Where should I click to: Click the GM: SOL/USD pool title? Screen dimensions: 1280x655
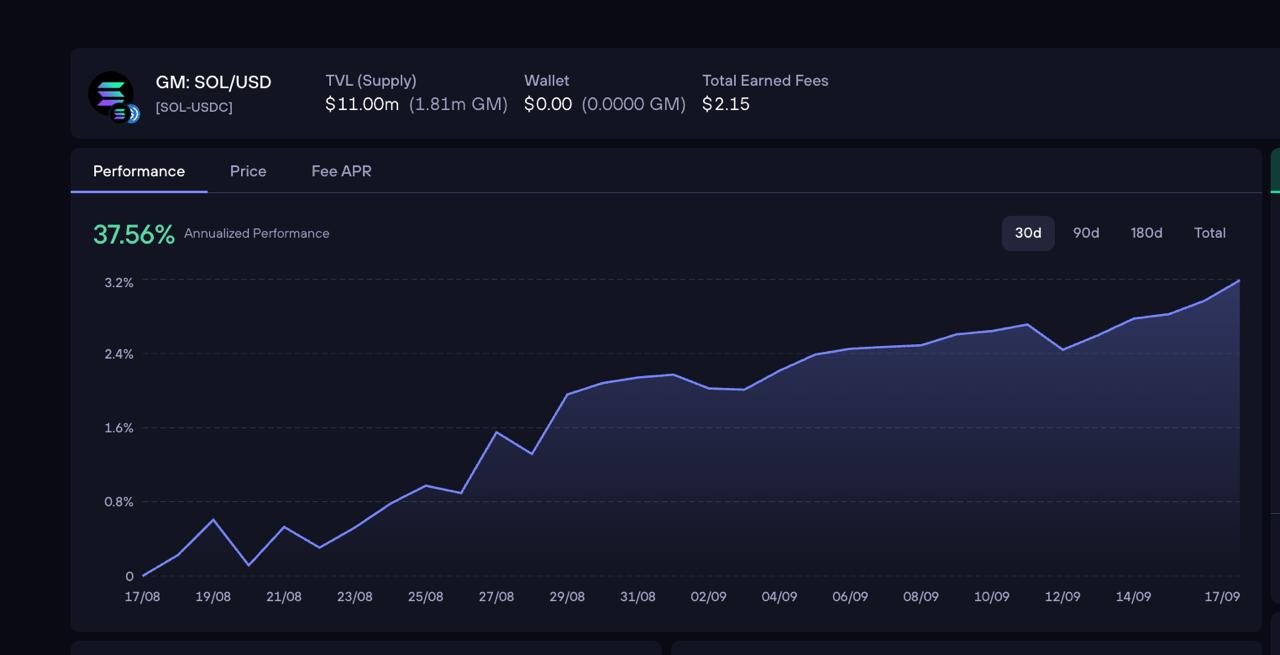tap(213, 82)
